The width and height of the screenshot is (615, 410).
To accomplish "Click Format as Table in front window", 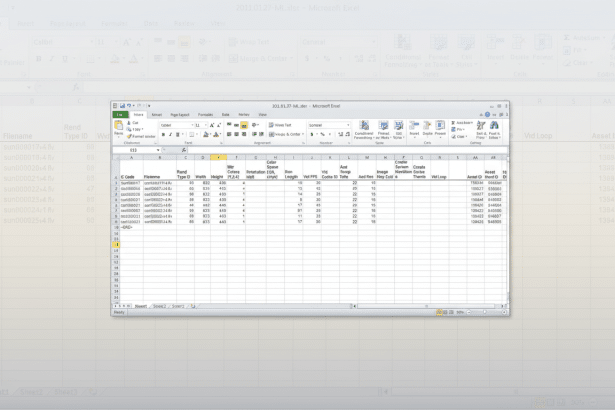I will 383,130.
